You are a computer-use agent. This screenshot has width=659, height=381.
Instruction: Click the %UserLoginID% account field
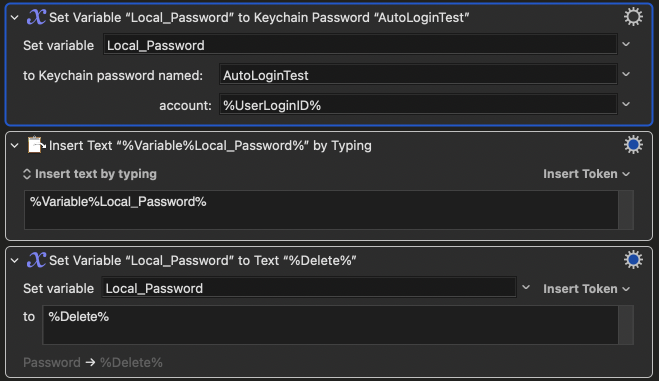[x=418, y=105]
